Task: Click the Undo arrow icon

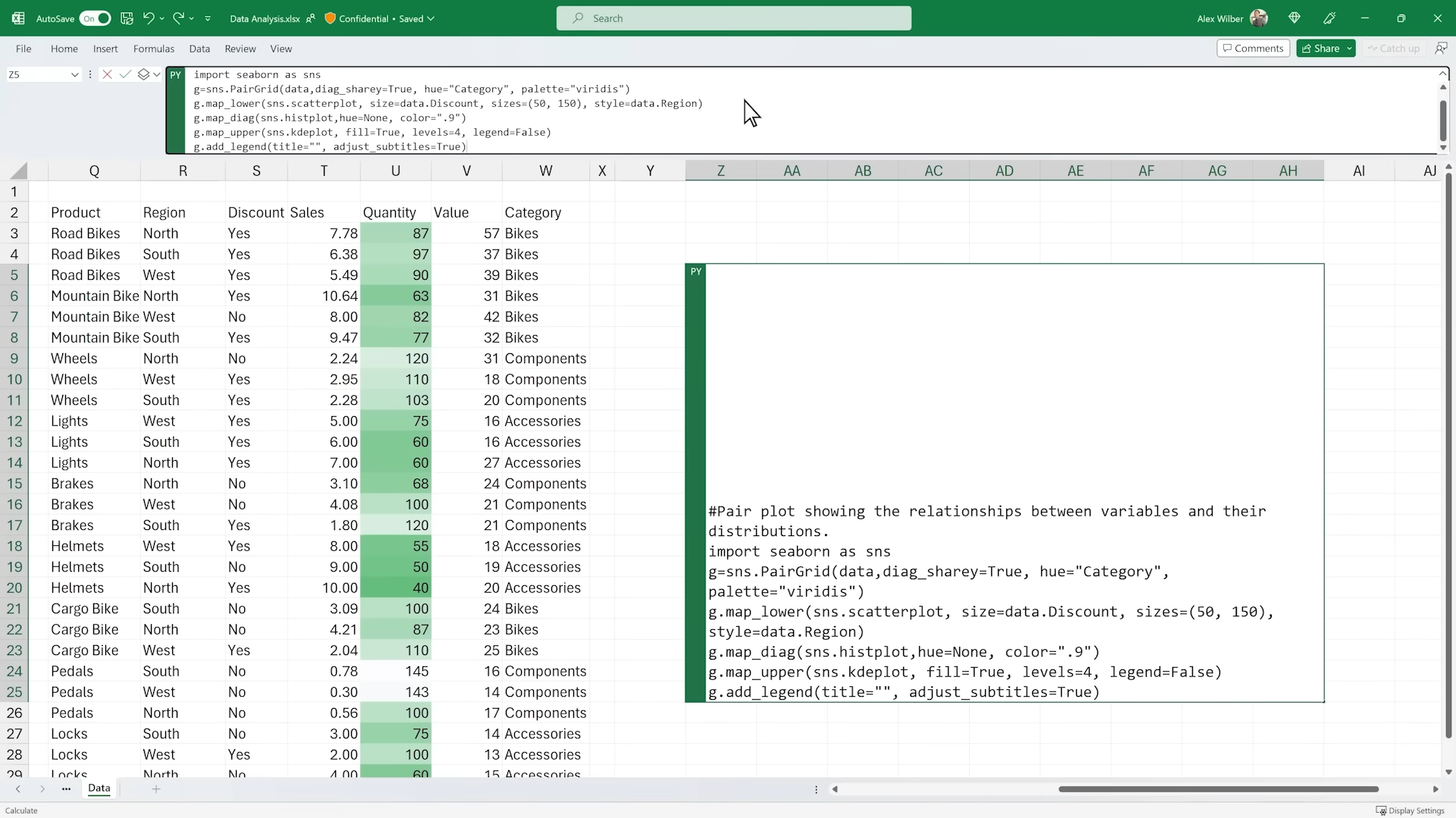Action: (149, 18)
